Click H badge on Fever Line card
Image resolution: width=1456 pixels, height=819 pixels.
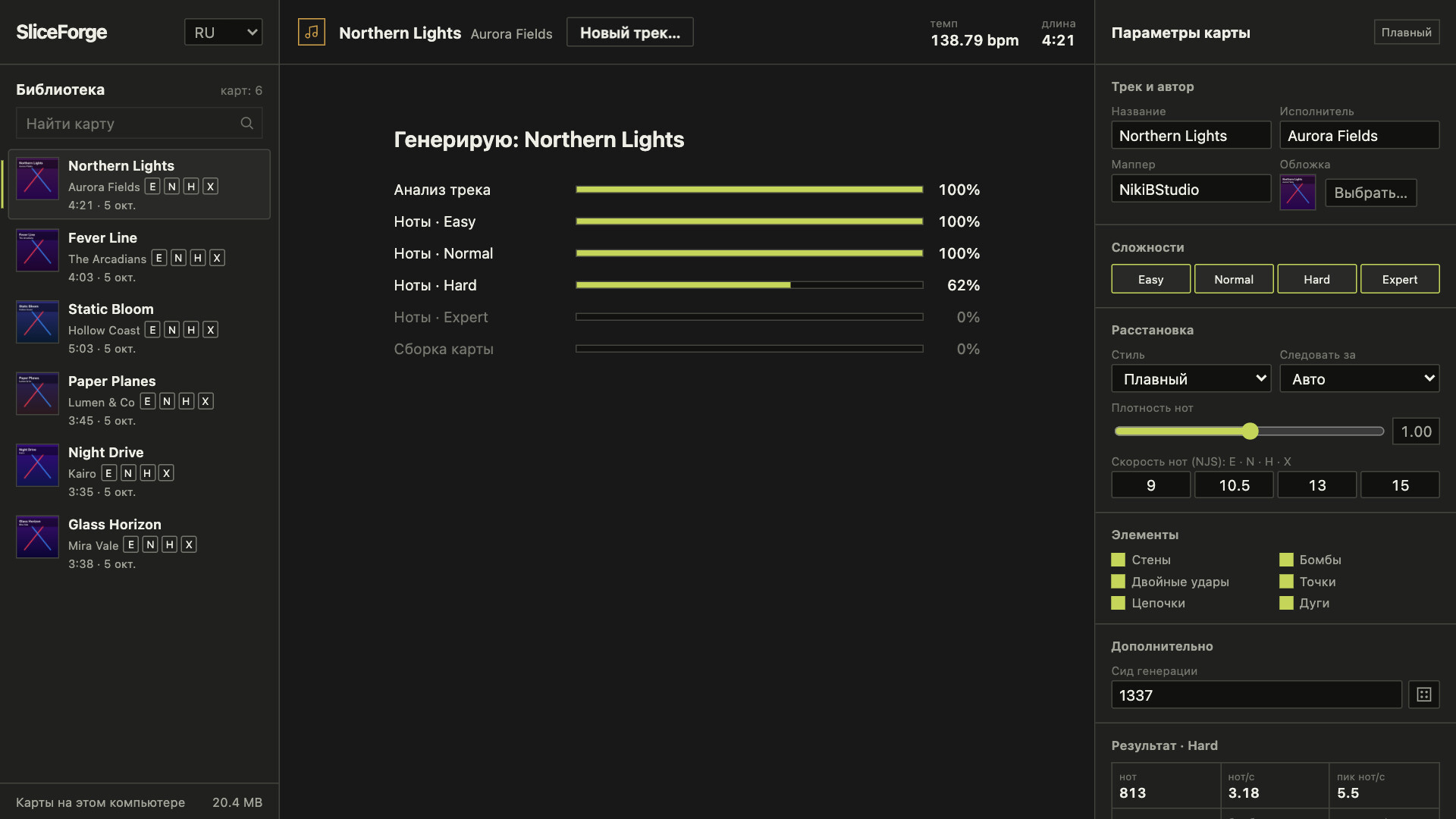click(197, 258)
